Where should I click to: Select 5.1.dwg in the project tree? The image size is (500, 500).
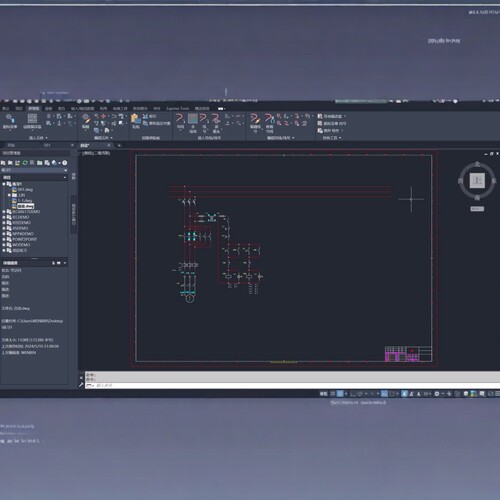coord(25,201)
